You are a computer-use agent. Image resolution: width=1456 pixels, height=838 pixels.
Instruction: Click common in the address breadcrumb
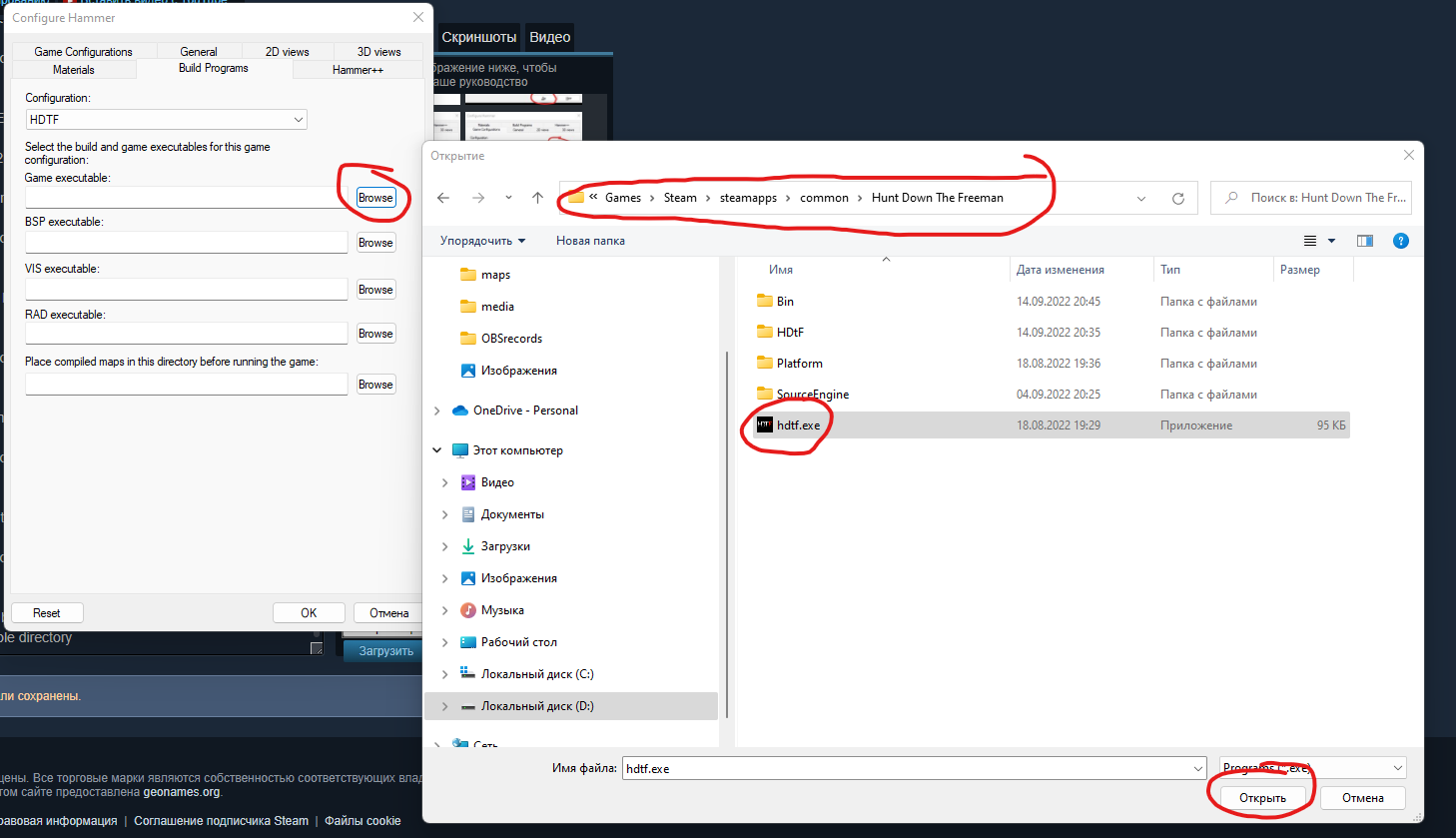pos(824,198)
